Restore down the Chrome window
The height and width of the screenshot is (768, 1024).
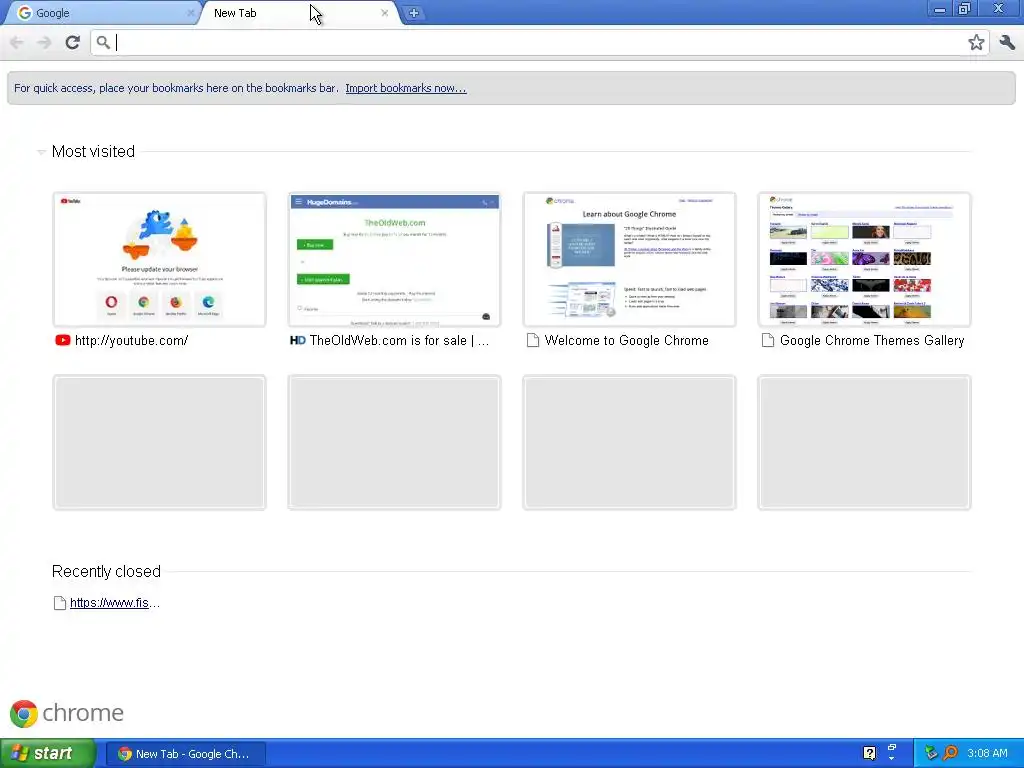(964, 9)
